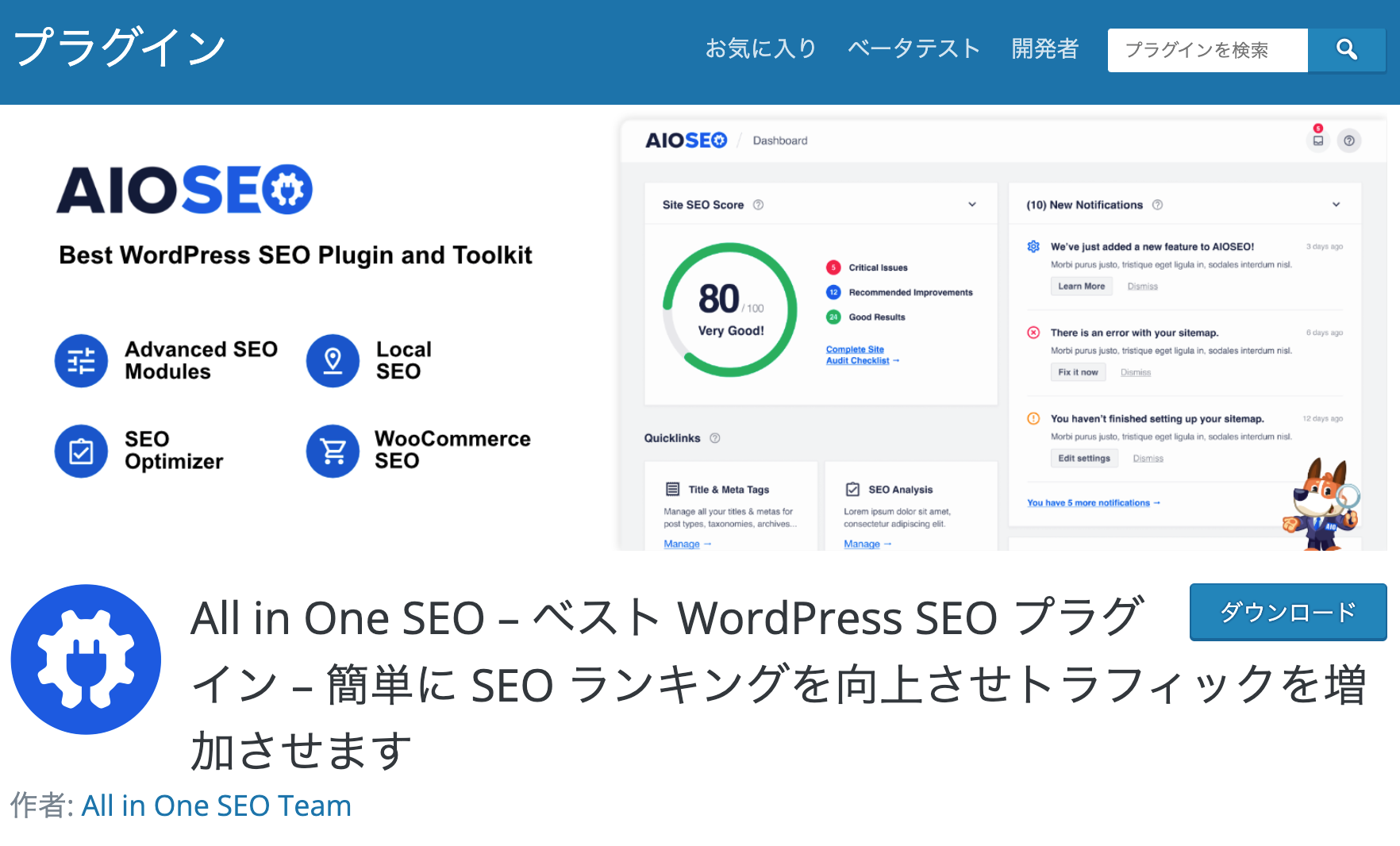Click the SEO Analysis checkbox icon
The height and width of the screenshot is (846, 1400).
click(852, 489)
